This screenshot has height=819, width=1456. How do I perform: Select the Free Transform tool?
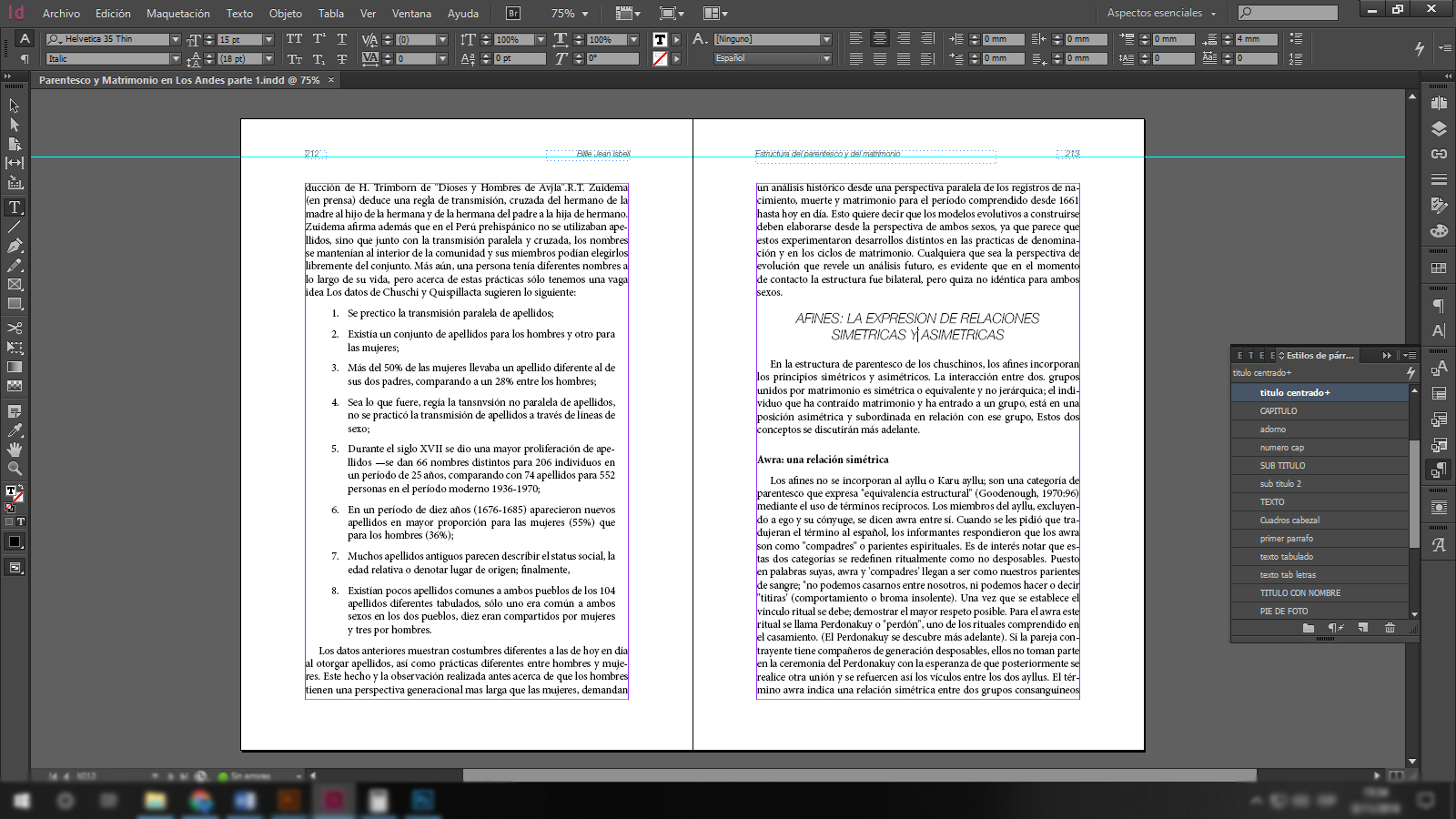click(15, 348)
